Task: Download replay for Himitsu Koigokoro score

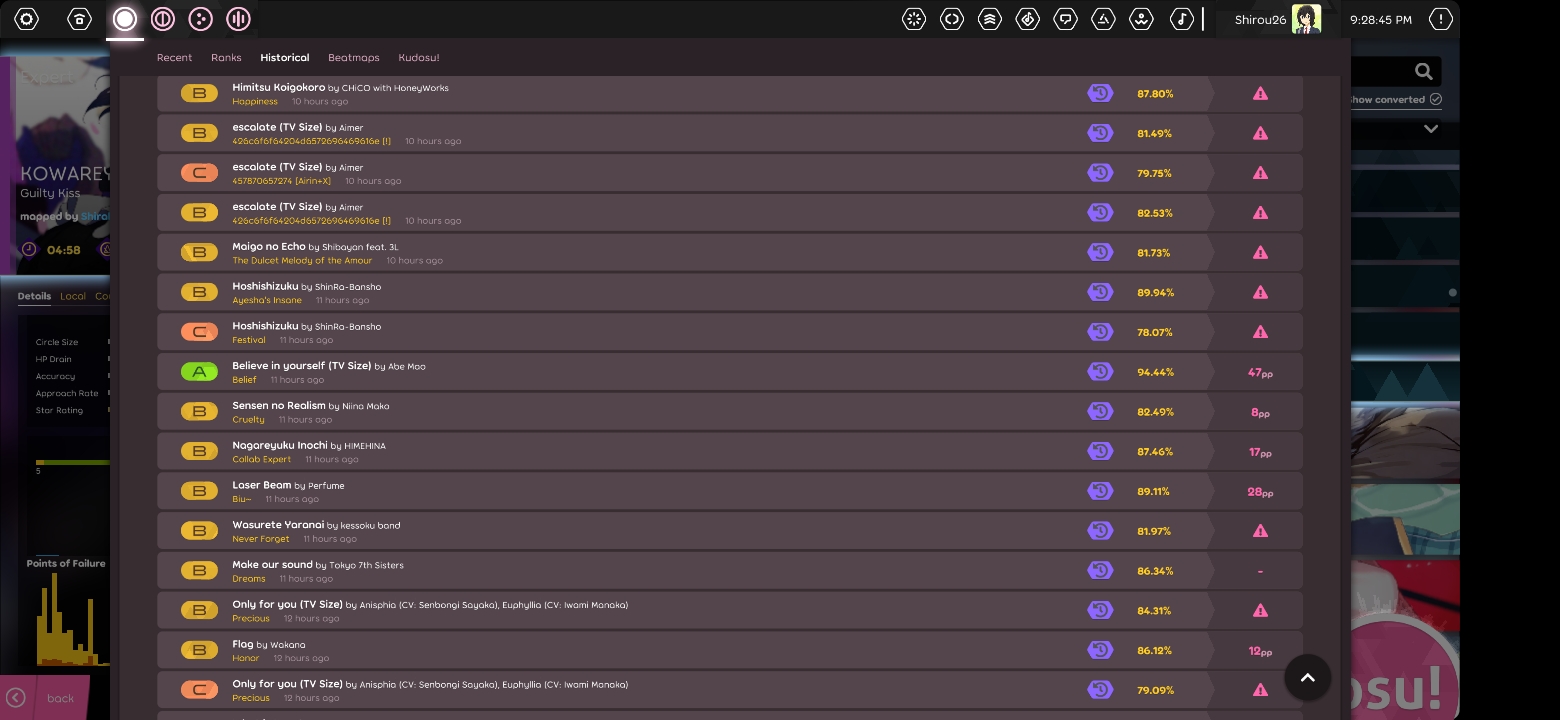Action: (1100, 93)
